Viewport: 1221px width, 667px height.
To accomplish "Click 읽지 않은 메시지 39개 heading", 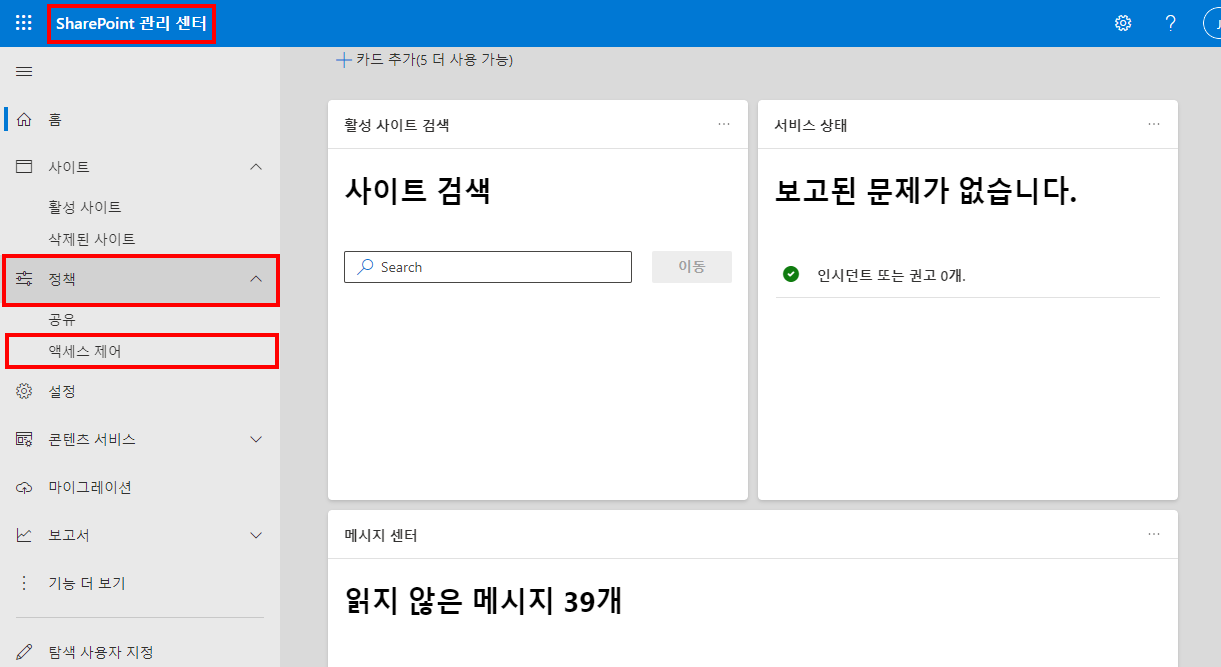I will click(x=483, y=600).
